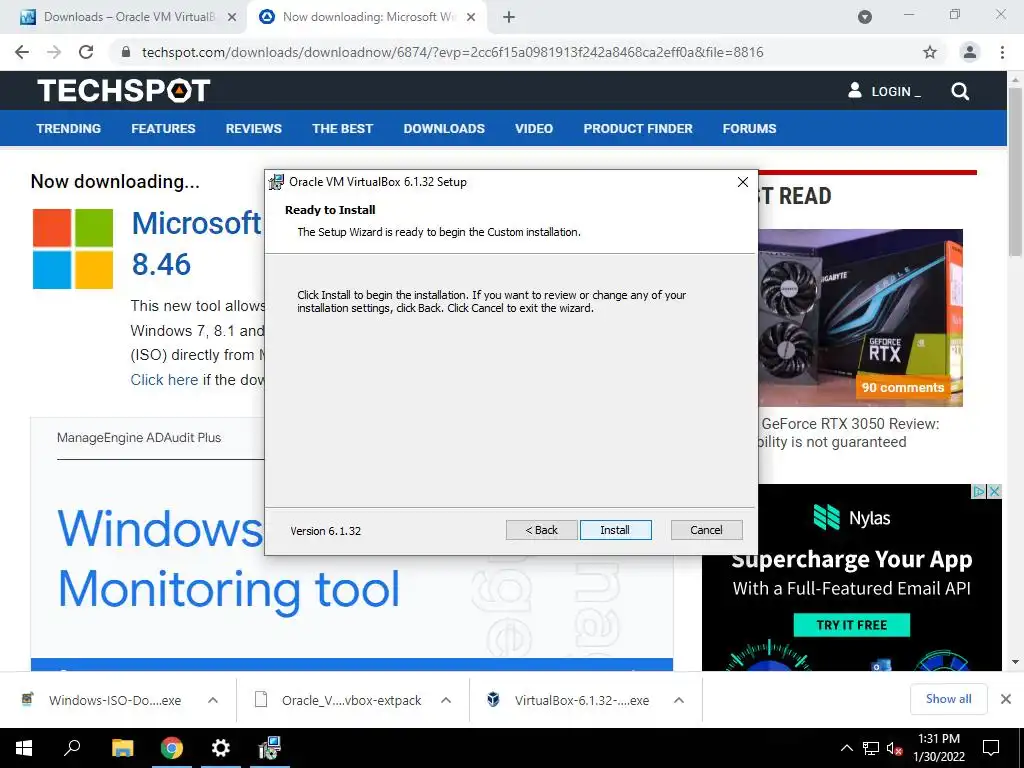Open TechSpot search magnifier
This screenshot has width=1024, height=768.
point(960,91)
